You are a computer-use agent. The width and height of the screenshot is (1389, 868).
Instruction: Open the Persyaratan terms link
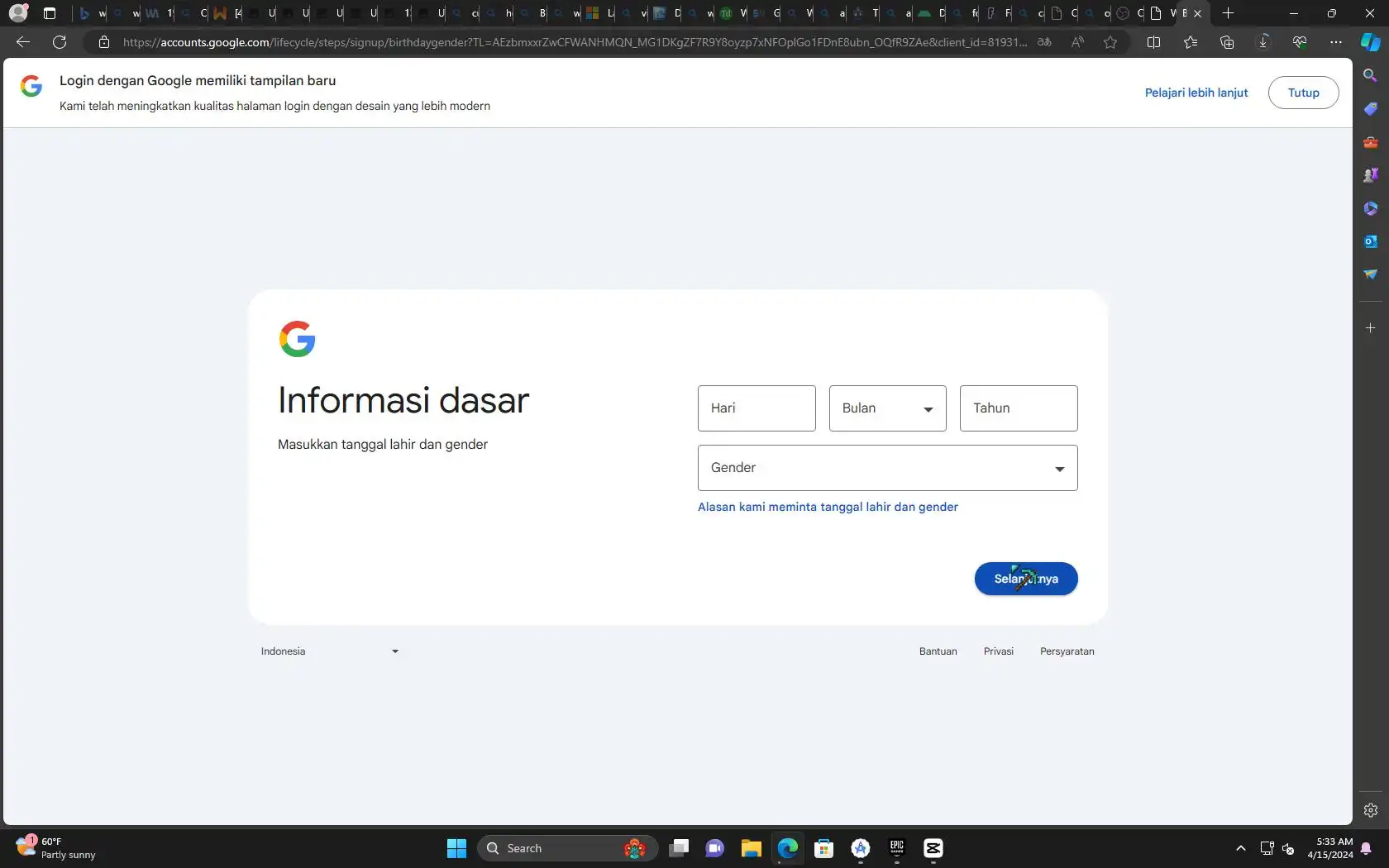coord(1067,651)
